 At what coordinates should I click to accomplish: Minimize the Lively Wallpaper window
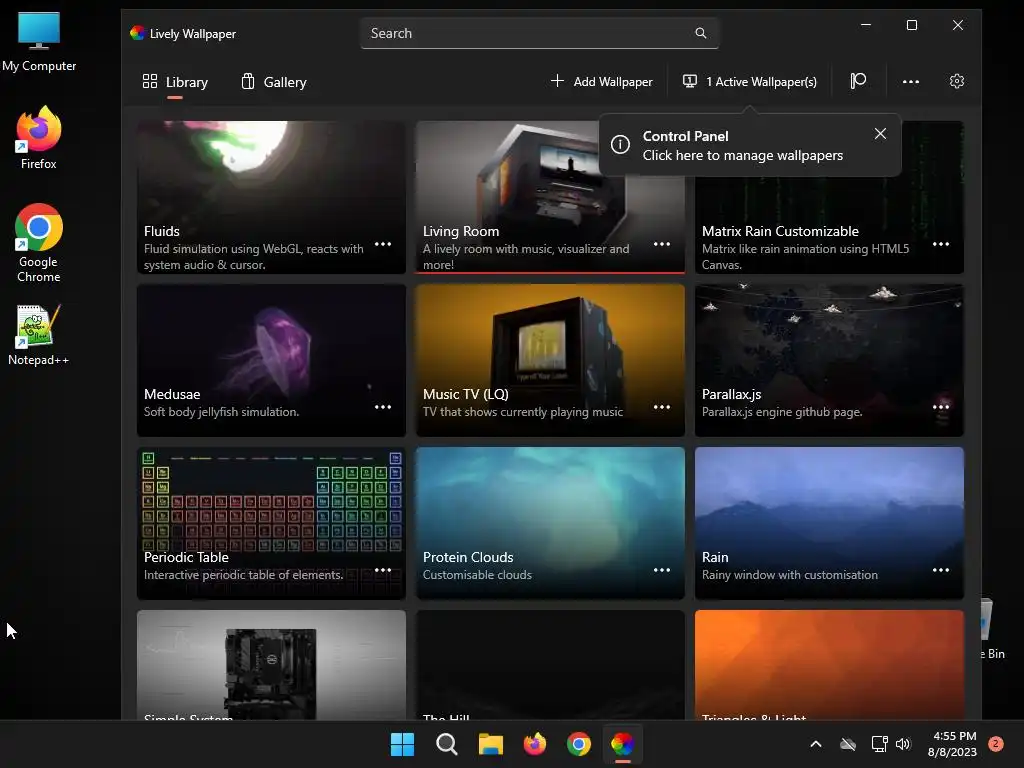pos(866,25)
